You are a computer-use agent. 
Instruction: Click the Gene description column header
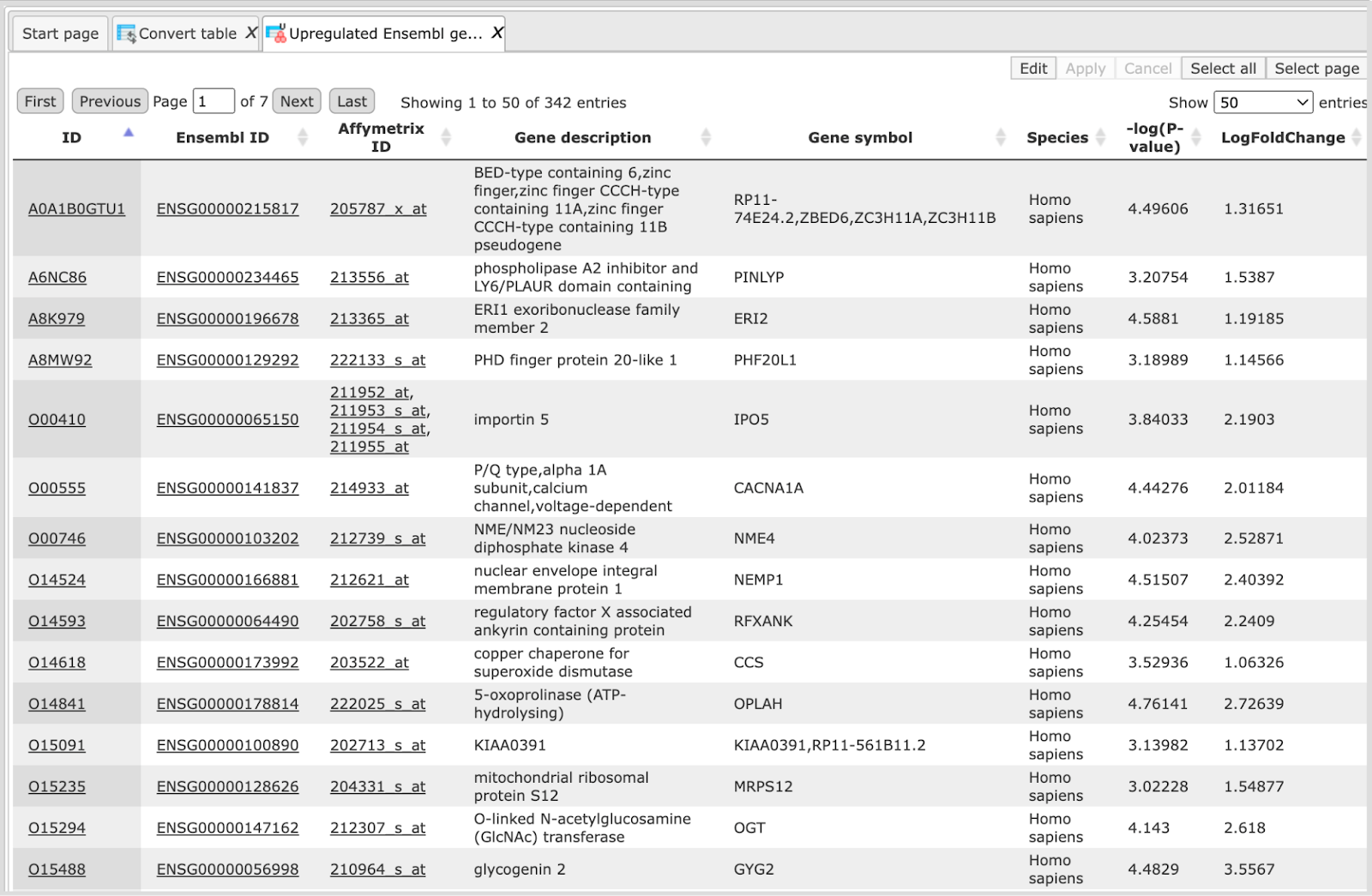(x=583, y=137)
